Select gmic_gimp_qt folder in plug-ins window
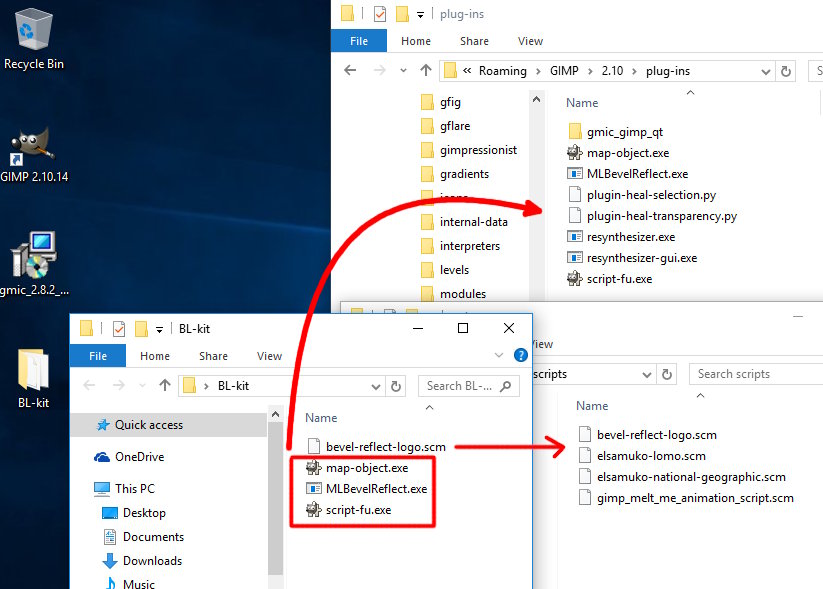The image size is (823, 589). tap(616, 132)
